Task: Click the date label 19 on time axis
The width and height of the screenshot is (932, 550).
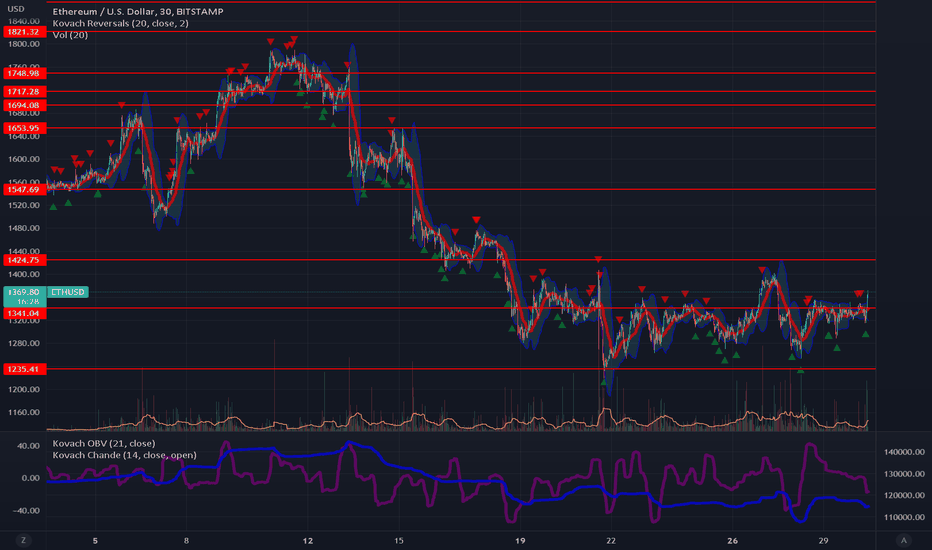Action: pos(520,540)
